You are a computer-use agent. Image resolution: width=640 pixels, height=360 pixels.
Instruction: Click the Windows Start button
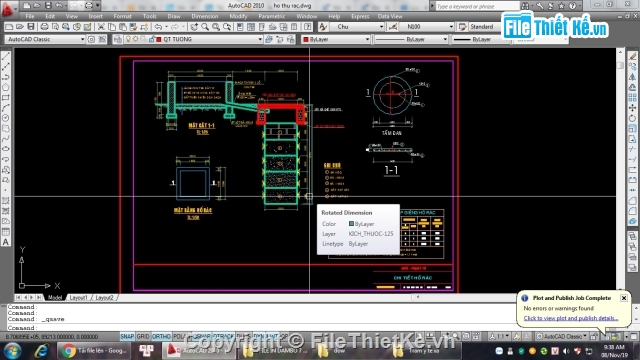[x=12, y=351]
